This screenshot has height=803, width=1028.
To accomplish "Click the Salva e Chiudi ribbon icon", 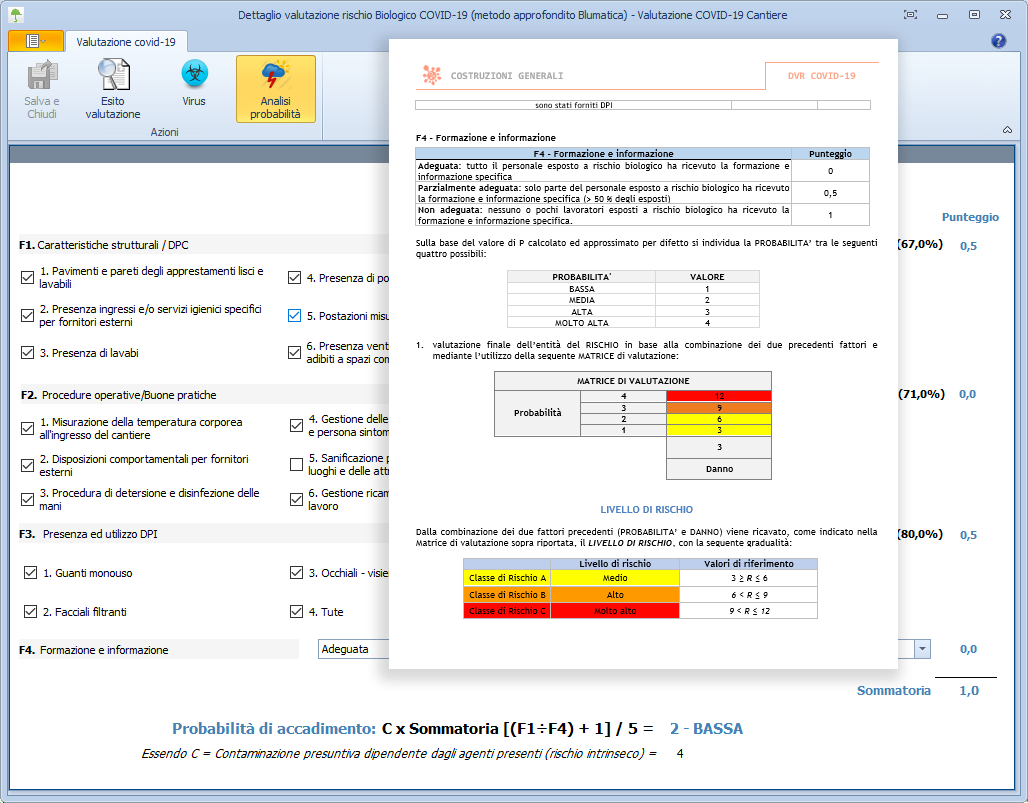I will pos(42,89).
